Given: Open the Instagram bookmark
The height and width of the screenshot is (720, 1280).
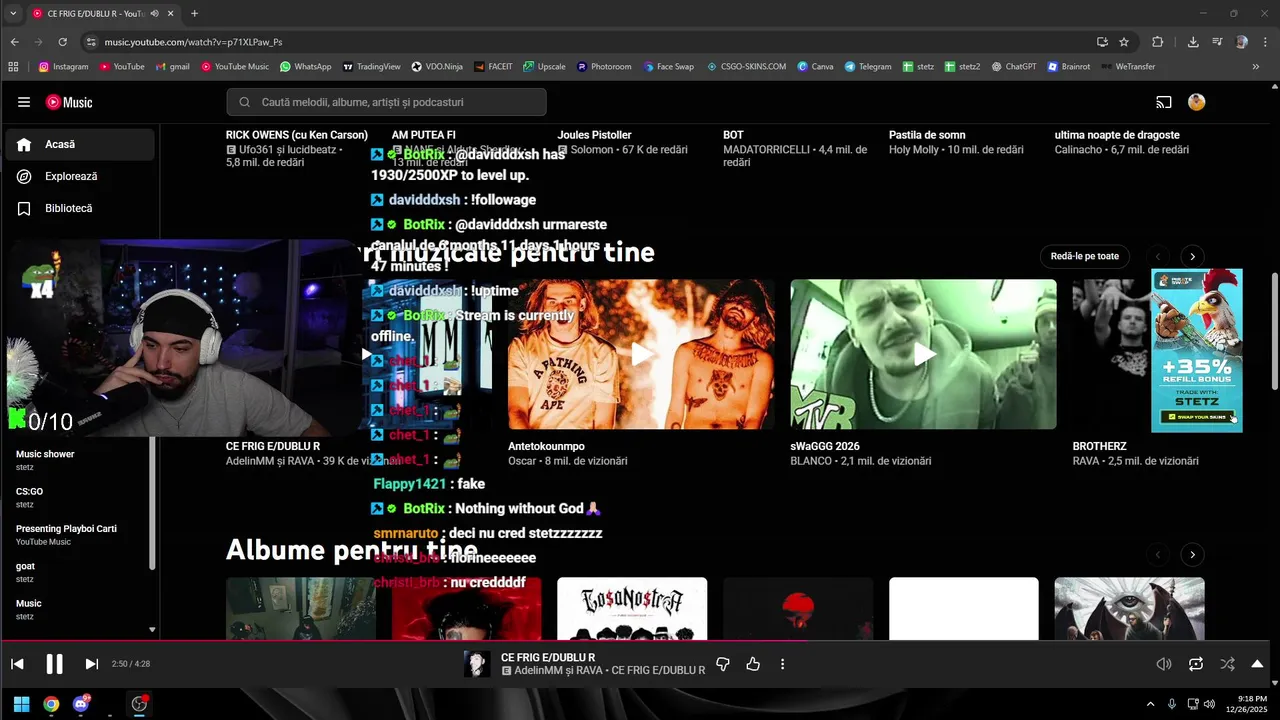Looking at the screenshot, I should point(63,67).
